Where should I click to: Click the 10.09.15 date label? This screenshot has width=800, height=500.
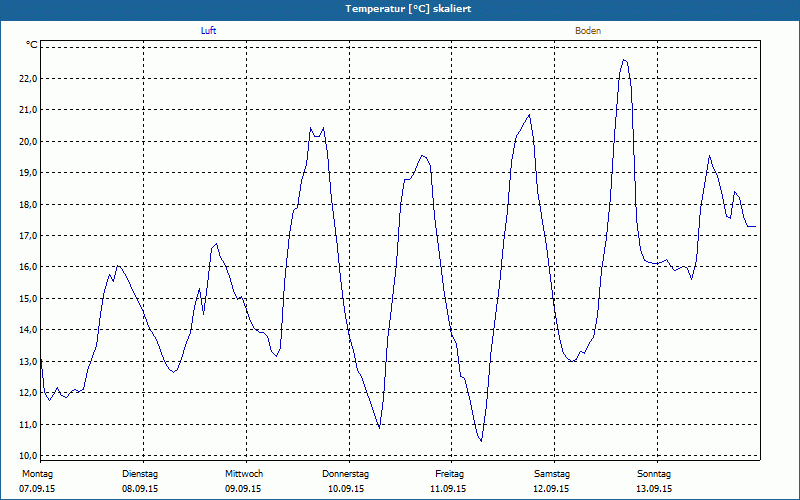point(346,489)
